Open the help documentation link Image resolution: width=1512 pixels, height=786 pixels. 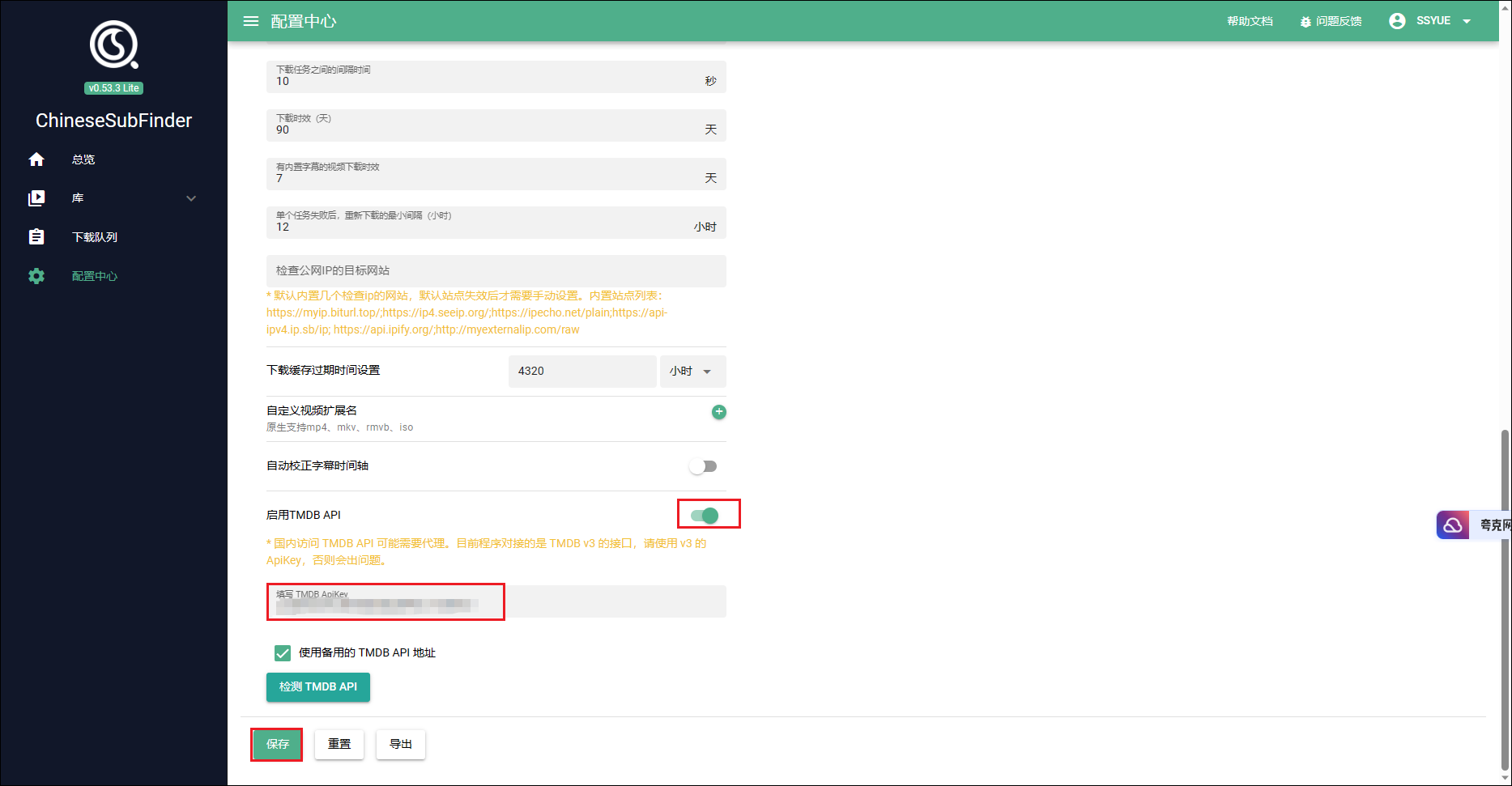pos(1250,21)
